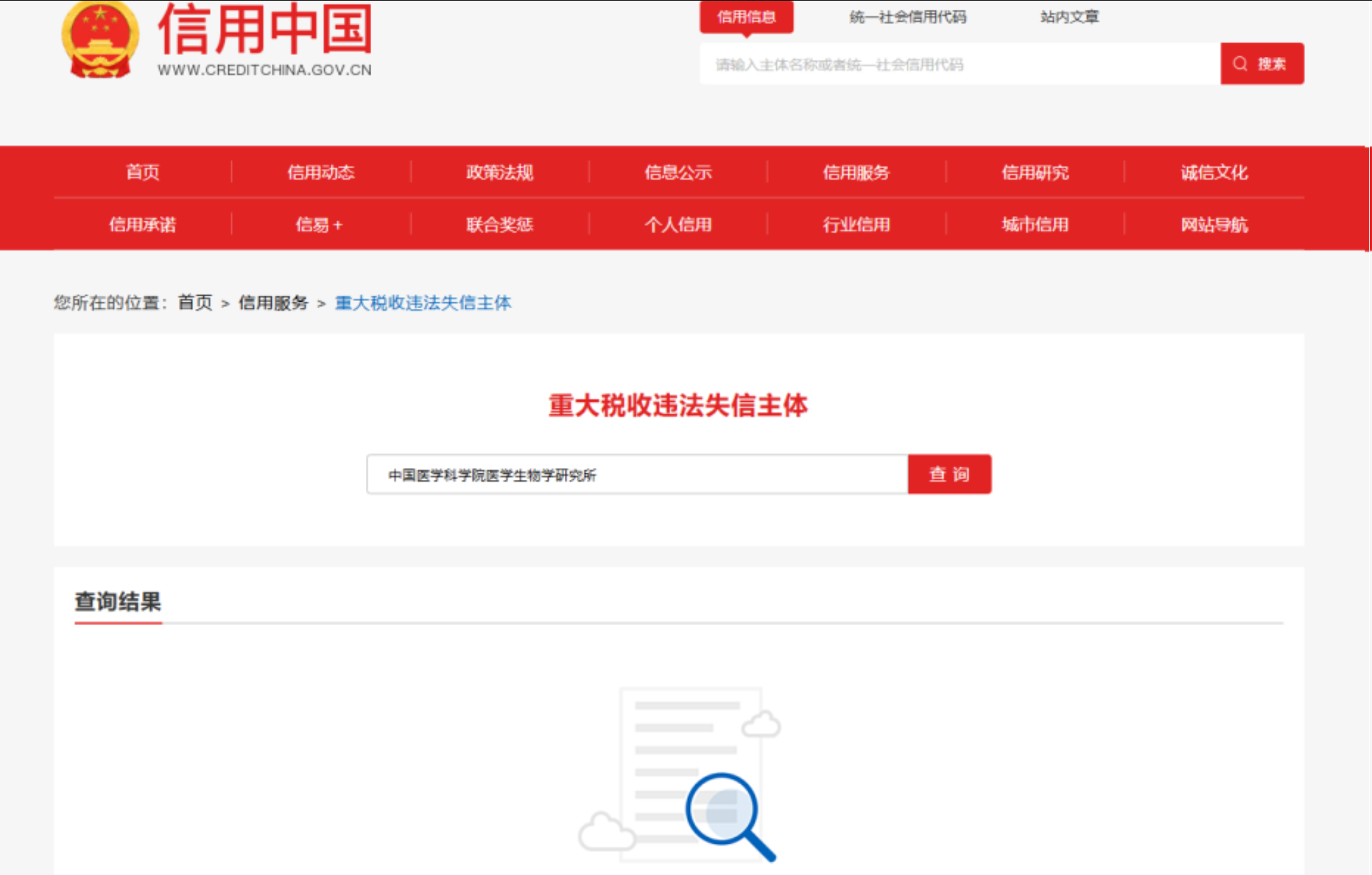Open 首页 in the red navigation bar
Viewport: 1372px width, 875px height.
(x=143, y=172)
